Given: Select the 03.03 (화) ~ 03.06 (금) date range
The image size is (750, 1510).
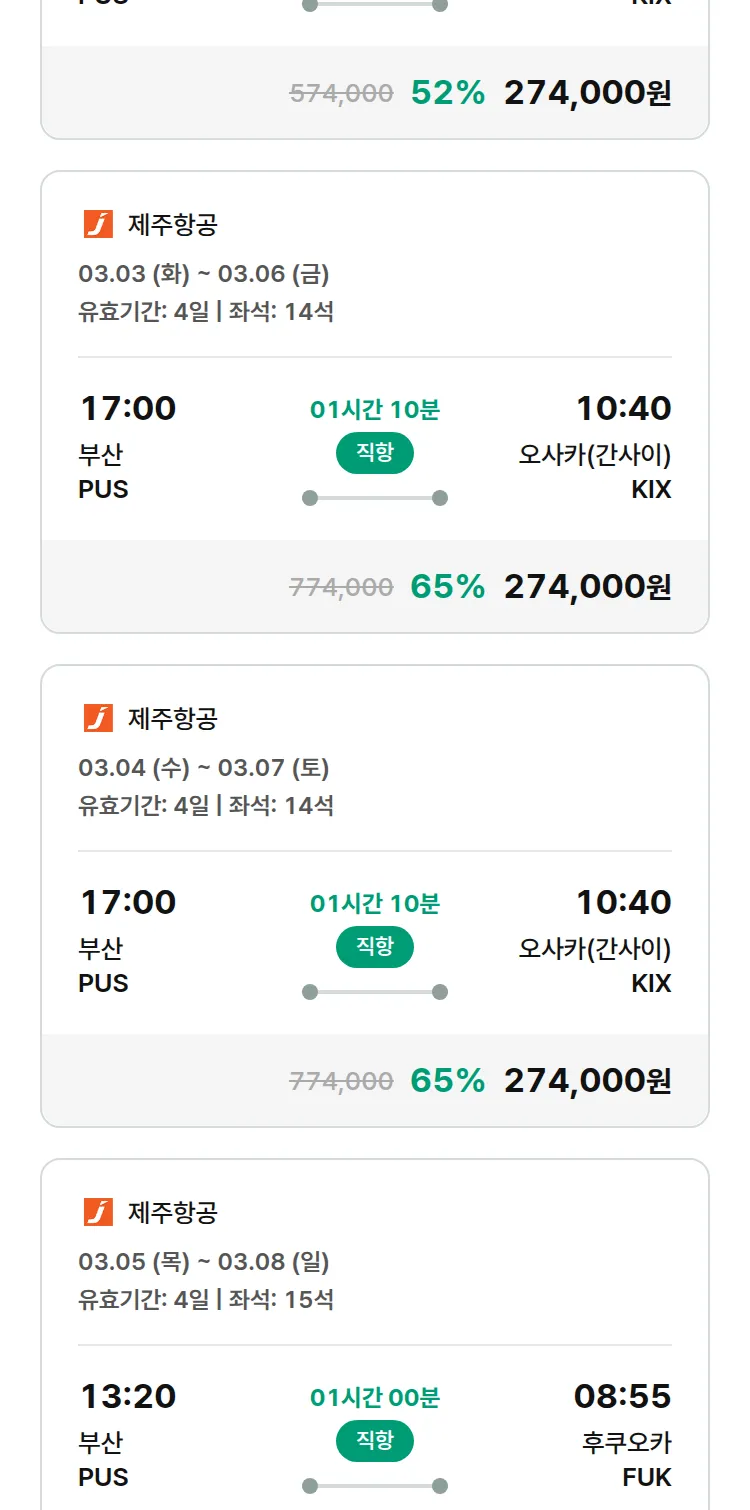Looking at the screenshot, I should pyautogui.click(x=204, y=274).
